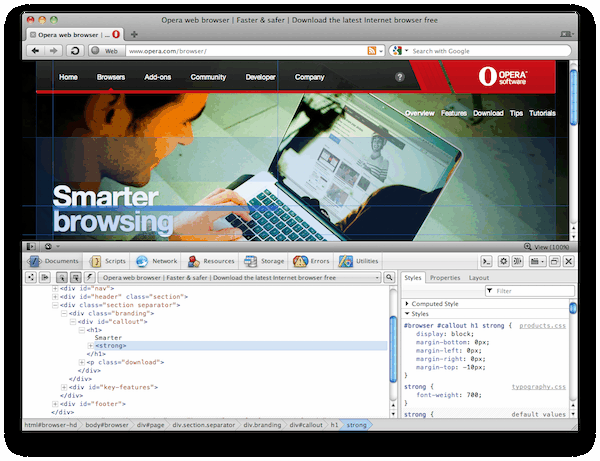Image resolution: width=600 pixels, height=461 pixels.
Task: Click the closed tabs trash icon at right
Action: point(566,34)
